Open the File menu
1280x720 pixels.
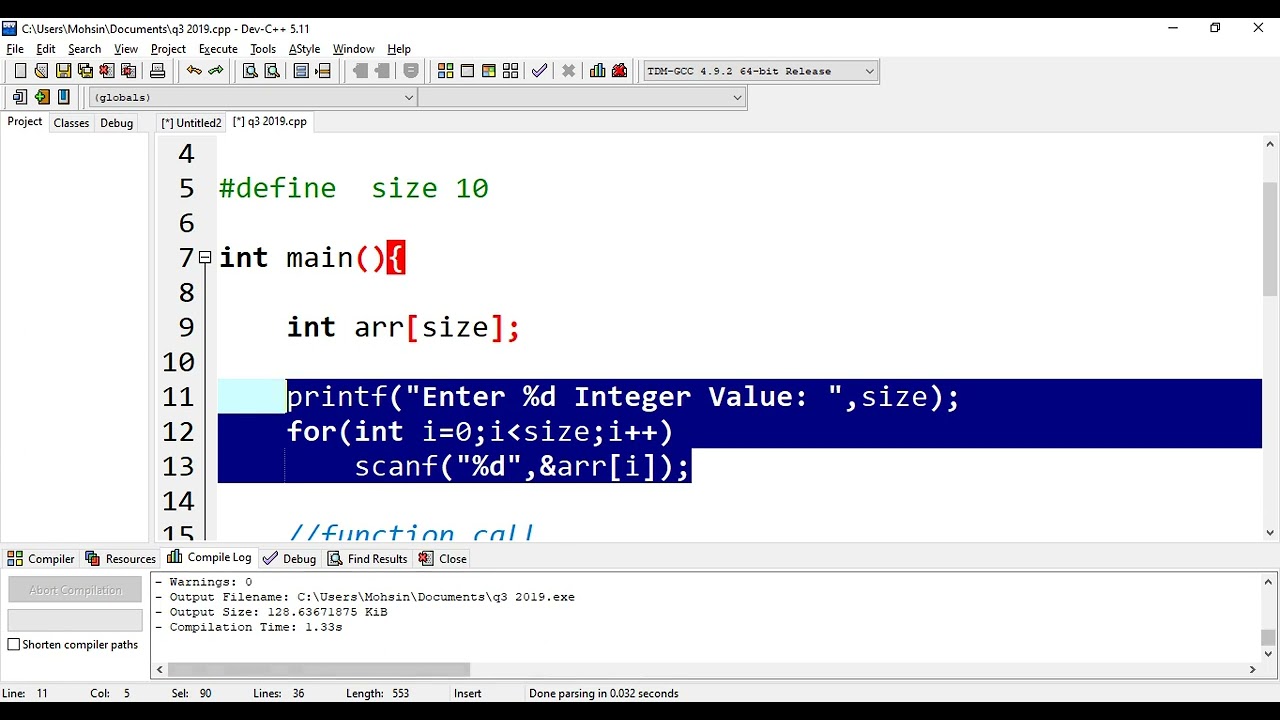click(x=15, y=49)
